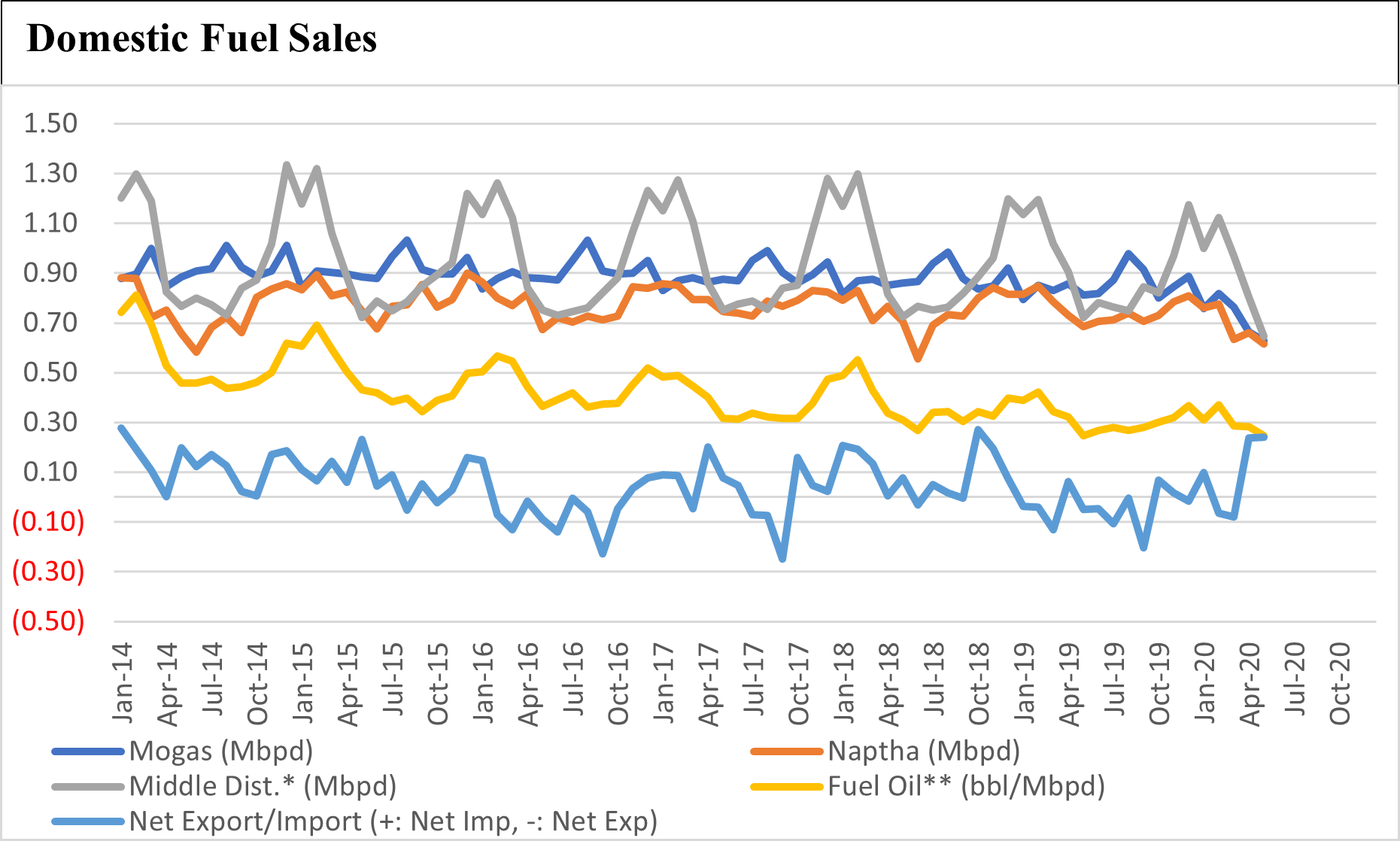Click the Net Export/Import light blue legend swatch
Screen dimensions: 1400x841
(87, 821)
